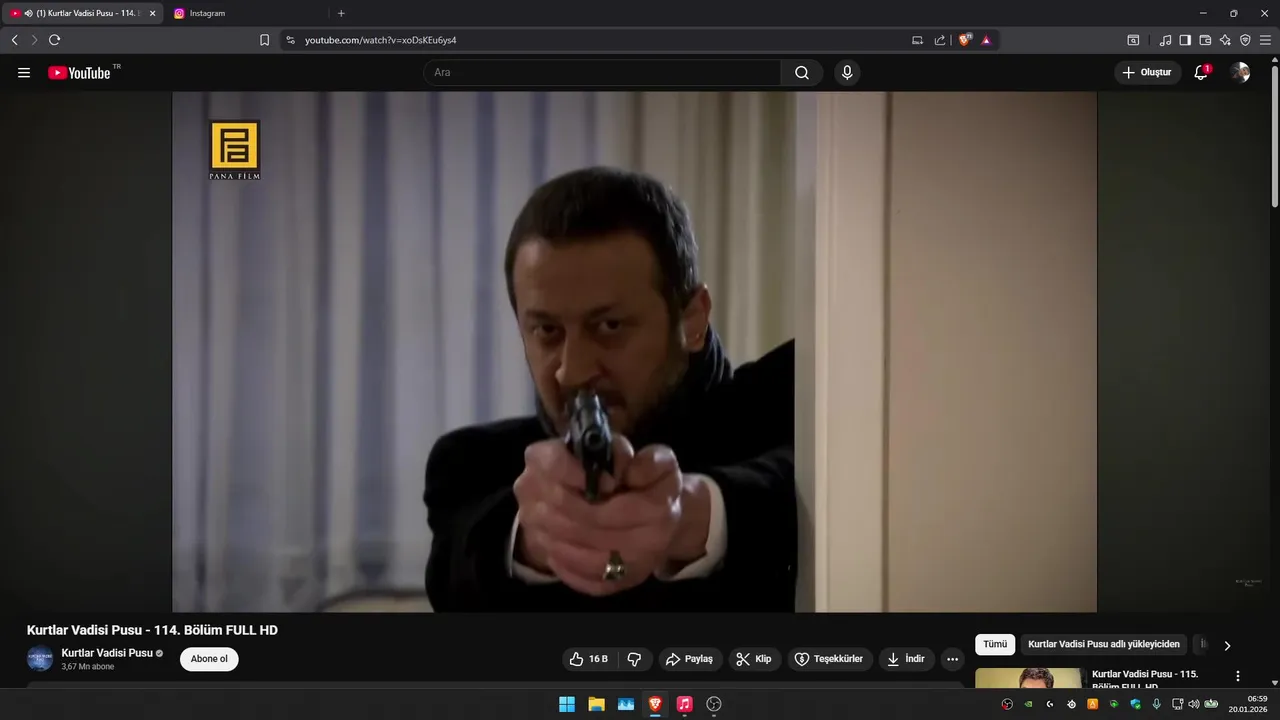The width and height of the screenshot is (1280, 720).
Task: Subscribe with the Abone ol button
Action: [x=209, y=659]
